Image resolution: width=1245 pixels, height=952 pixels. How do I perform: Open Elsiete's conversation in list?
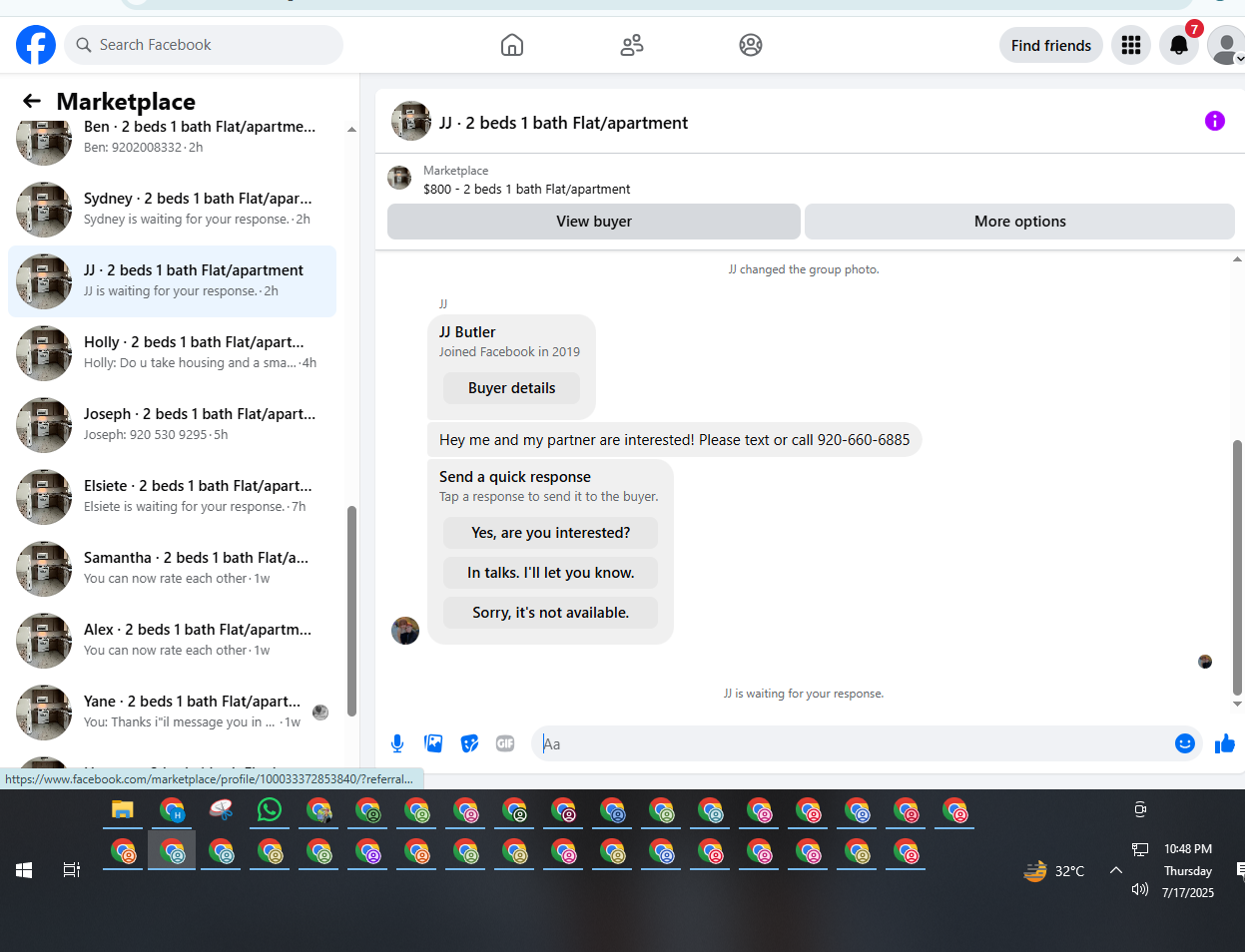172,497
